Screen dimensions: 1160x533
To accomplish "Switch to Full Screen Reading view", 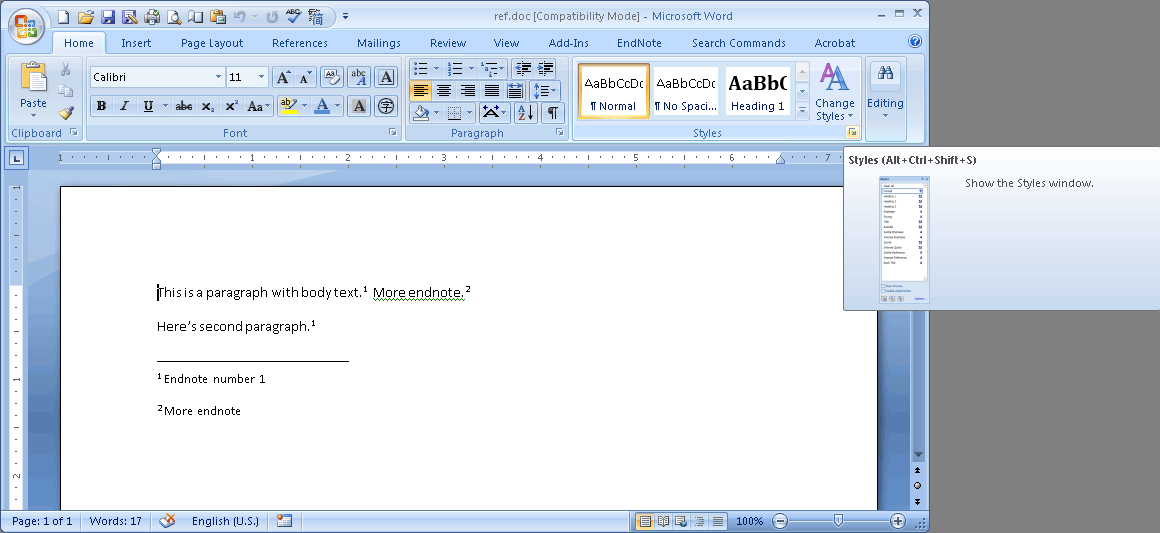I will coord(664,521).
